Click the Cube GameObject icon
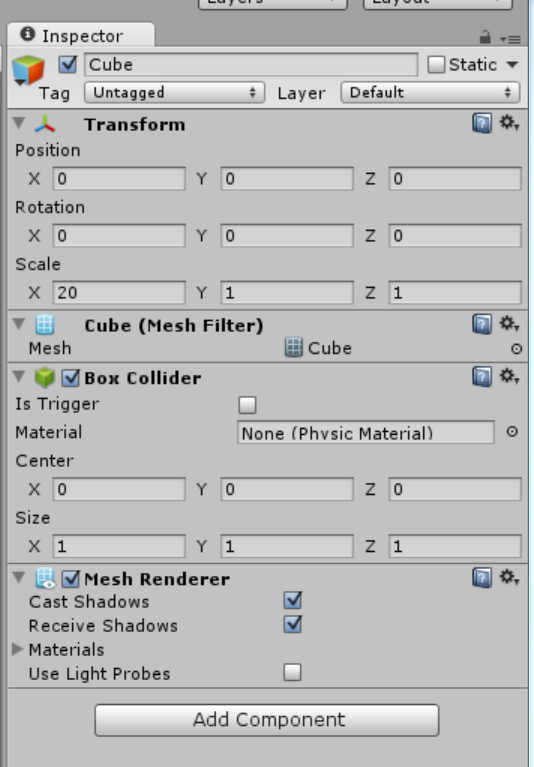534x767 pixels. coord(28,70)
